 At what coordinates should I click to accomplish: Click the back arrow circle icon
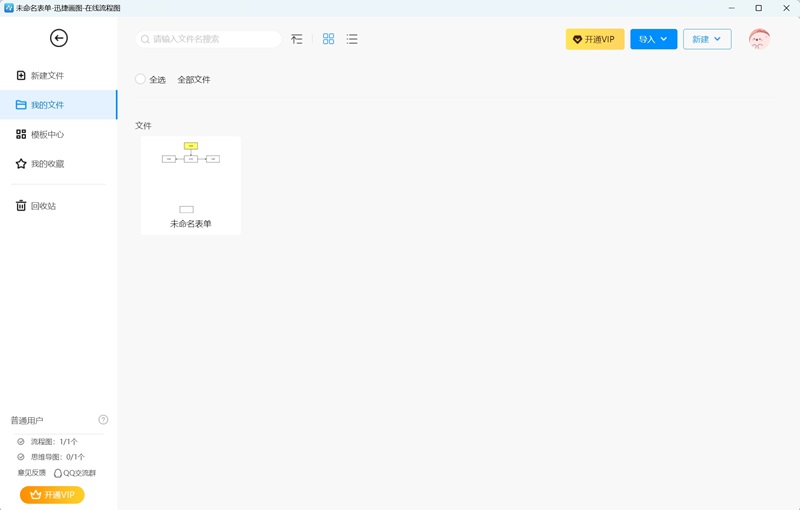[x=59, y=38]
